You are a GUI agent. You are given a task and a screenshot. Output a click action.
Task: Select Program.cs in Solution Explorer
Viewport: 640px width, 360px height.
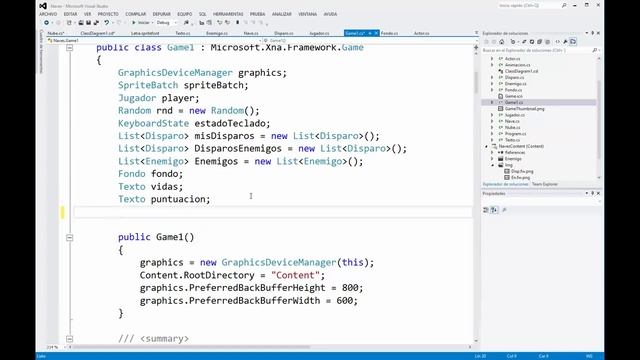(x=515, y=133)
